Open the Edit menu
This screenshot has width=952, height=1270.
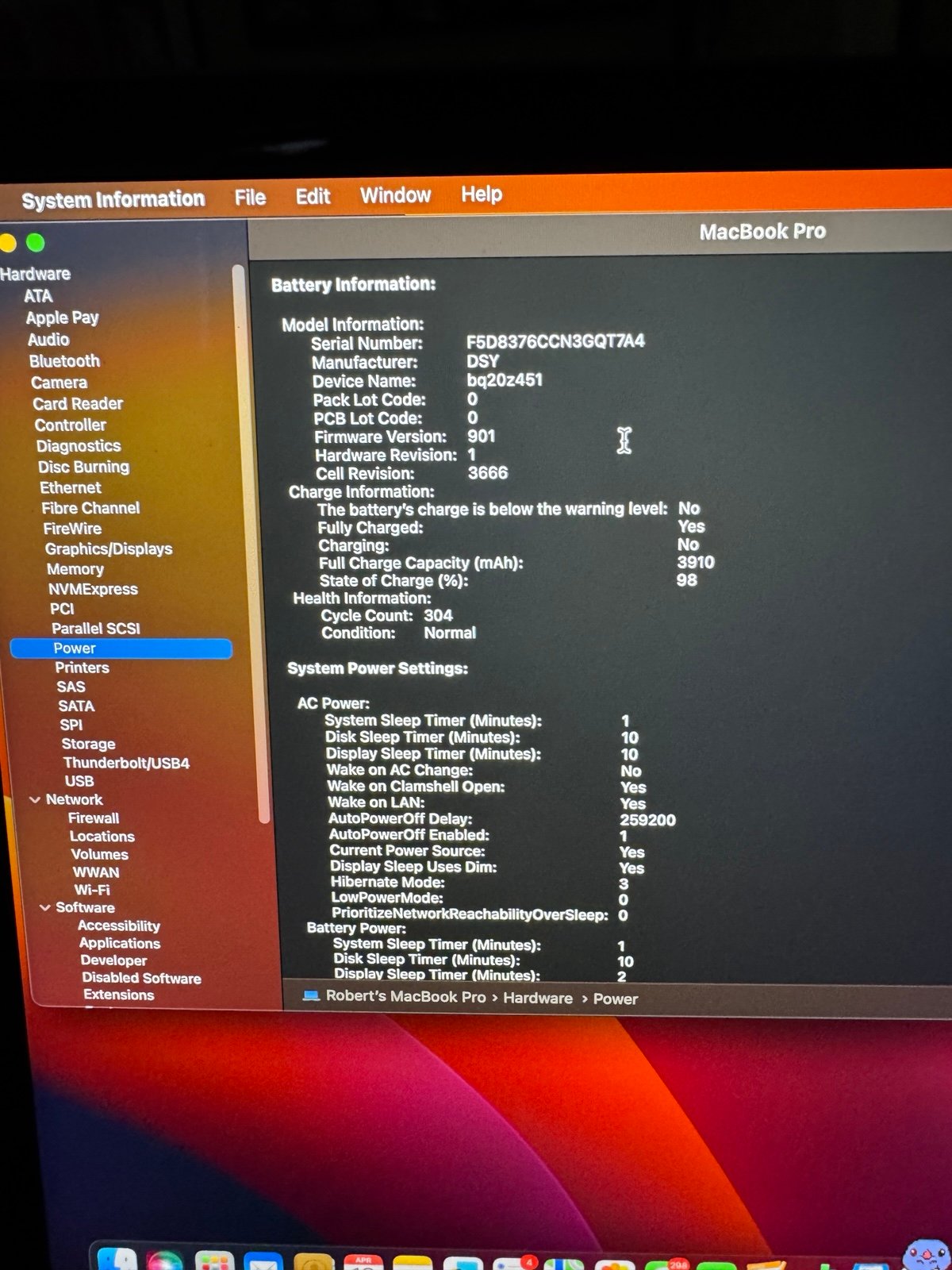(313, 196)
